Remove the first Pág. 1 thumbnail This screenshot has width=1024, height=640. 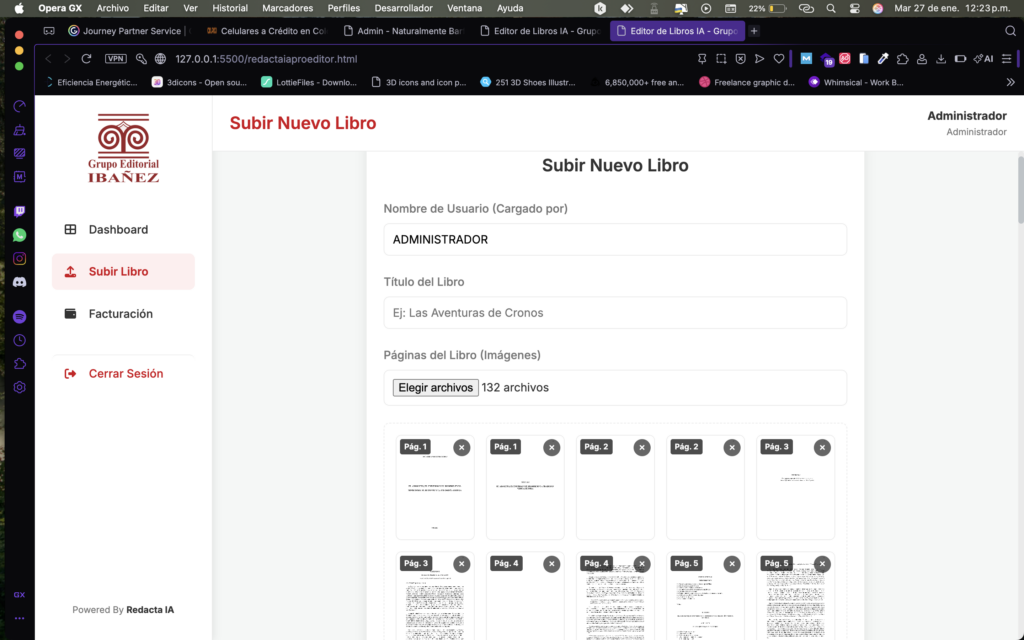click(461, 448)
